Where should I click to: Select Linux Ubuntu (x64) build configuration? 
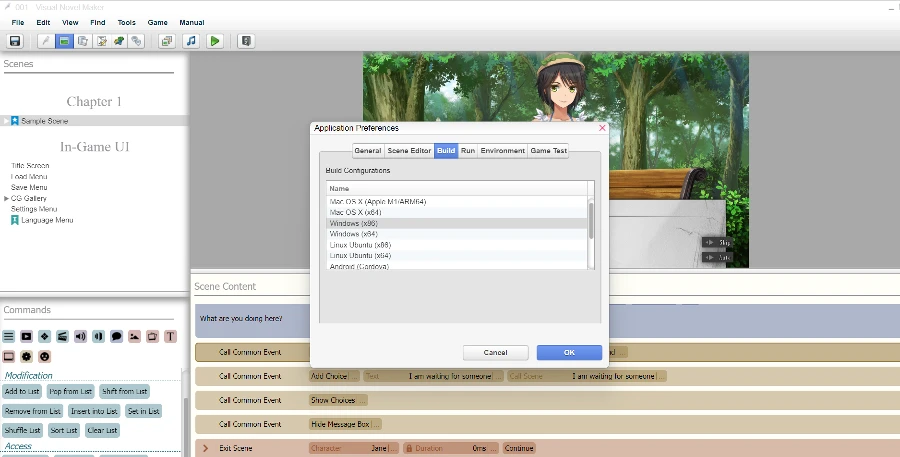360,255
